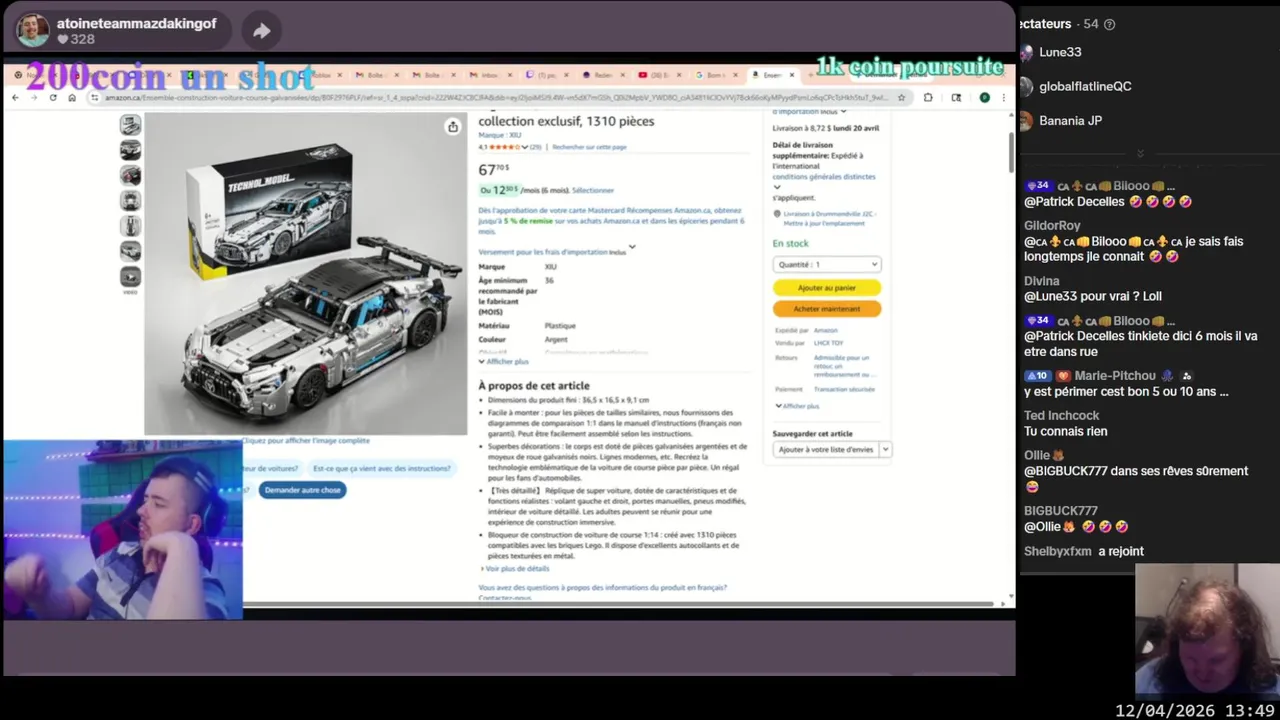The height and width of the screenshot is (720, 1280).
Task: Go back with the browser back arrow
Action: pos(15,97)
